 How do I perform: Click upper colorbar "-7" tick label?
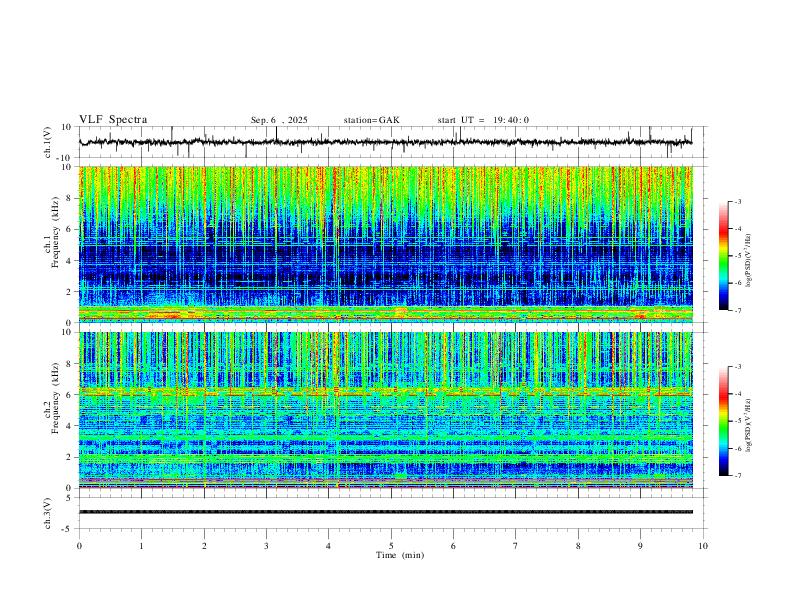click(738, 311)
